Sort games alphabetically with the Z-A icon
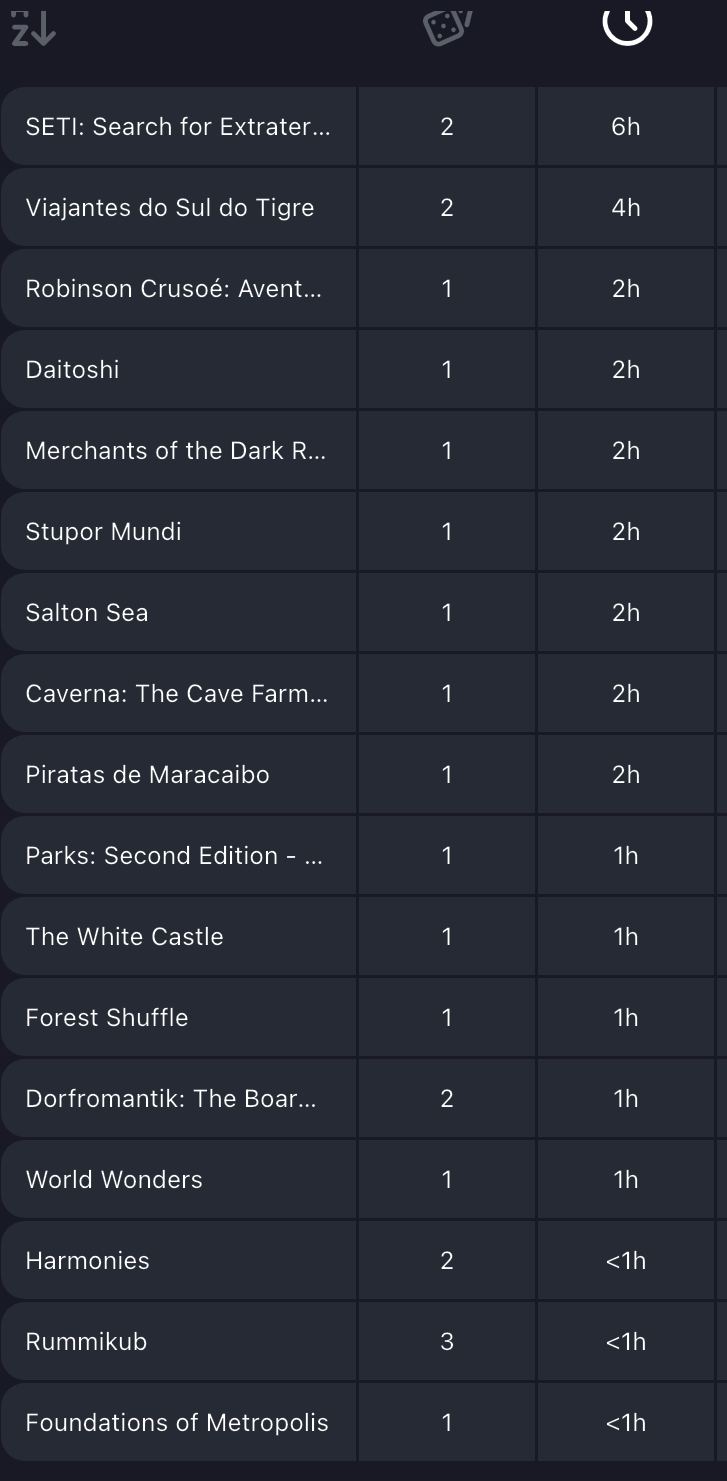 (33, 30)
